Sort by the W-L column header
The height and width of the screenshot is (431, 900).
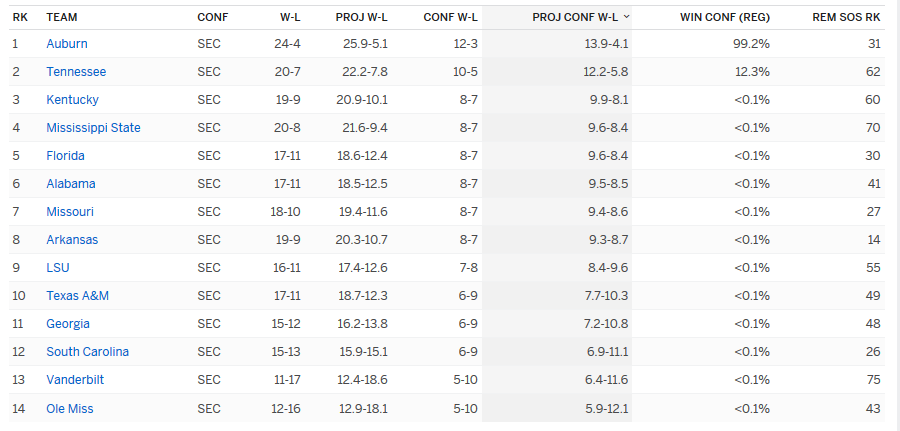(290, 17)
